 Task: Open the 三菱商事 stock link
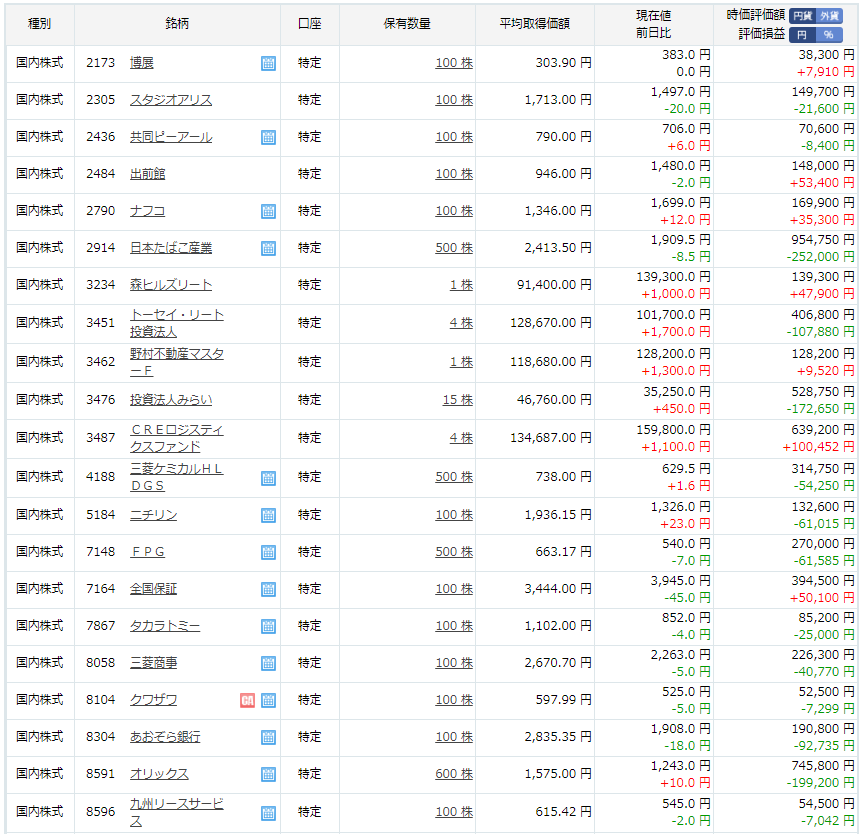[153, 663]
